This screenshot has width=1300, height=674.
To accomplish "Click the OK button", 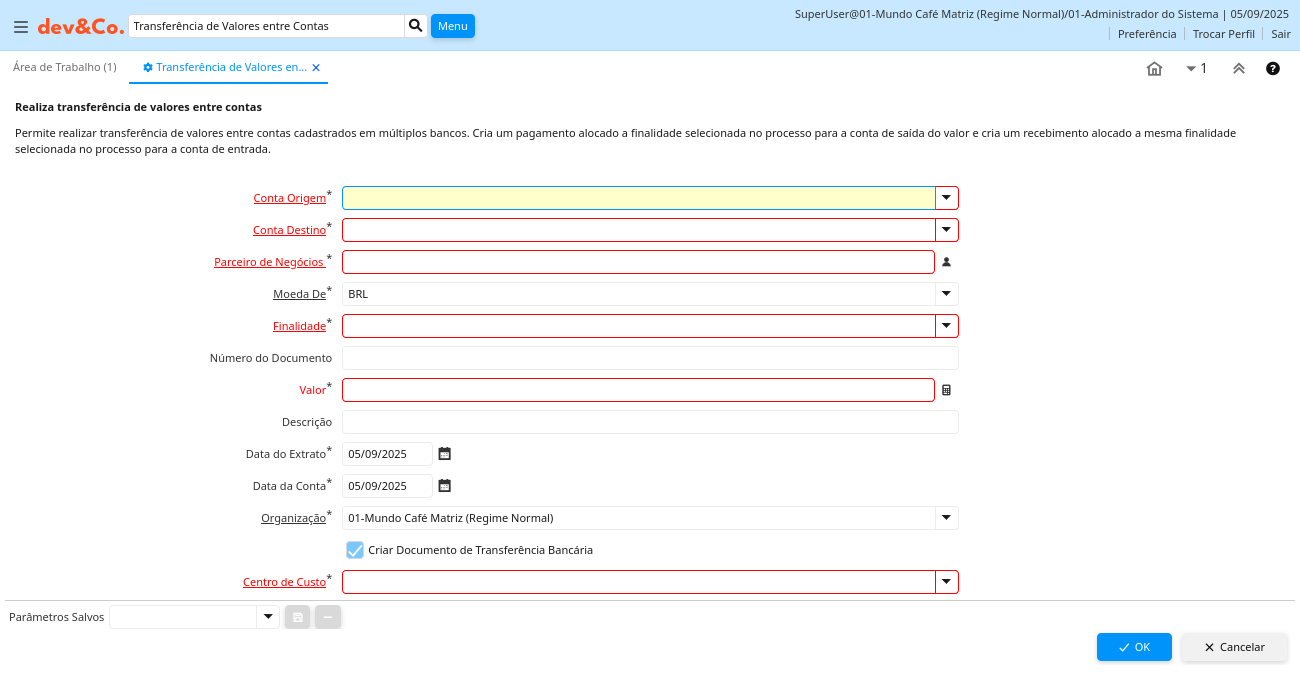I will [1133, 647].
